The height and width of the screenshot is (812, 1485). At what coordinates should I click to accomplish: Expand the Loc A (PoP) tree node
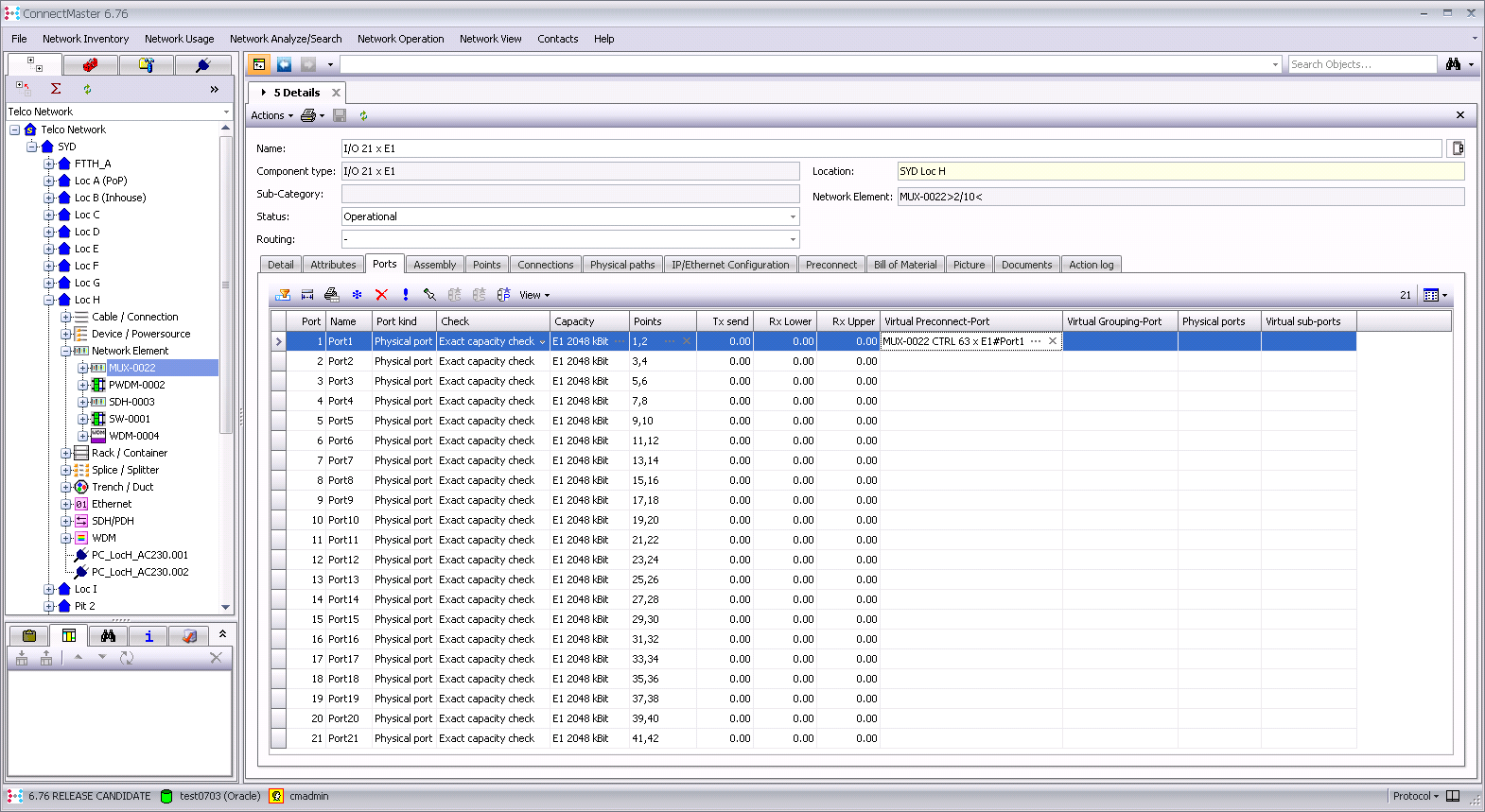(48, 181)
